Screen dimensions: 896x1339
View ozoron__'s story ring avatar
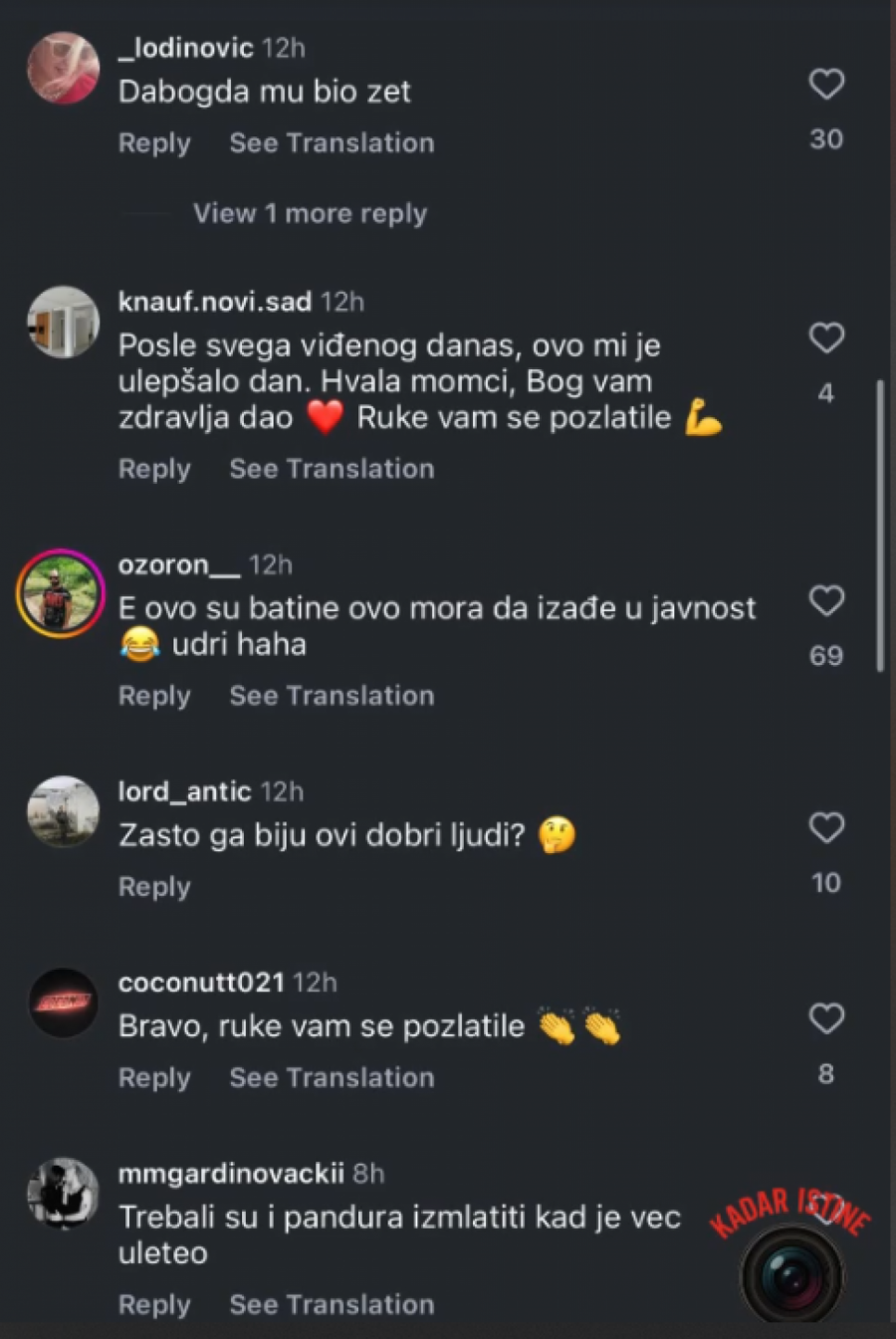[x=61, y=593]
